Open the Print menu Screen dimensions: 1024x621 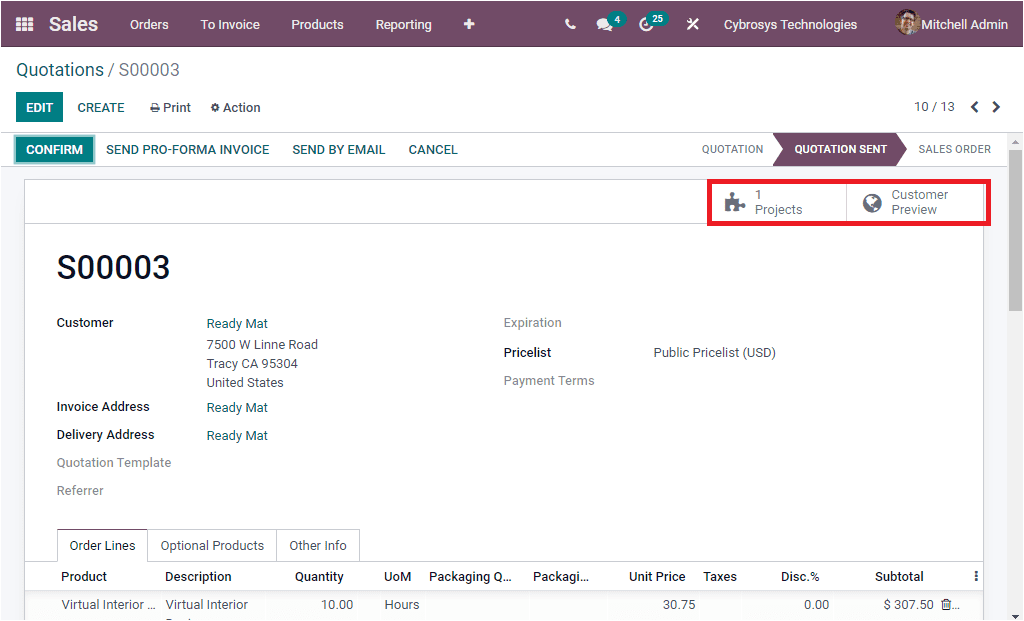pos(169,107)
